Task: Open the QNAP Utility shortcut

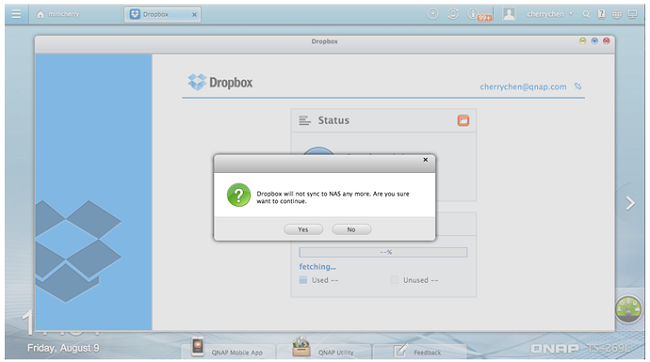Action: click(x=323, y=349)
